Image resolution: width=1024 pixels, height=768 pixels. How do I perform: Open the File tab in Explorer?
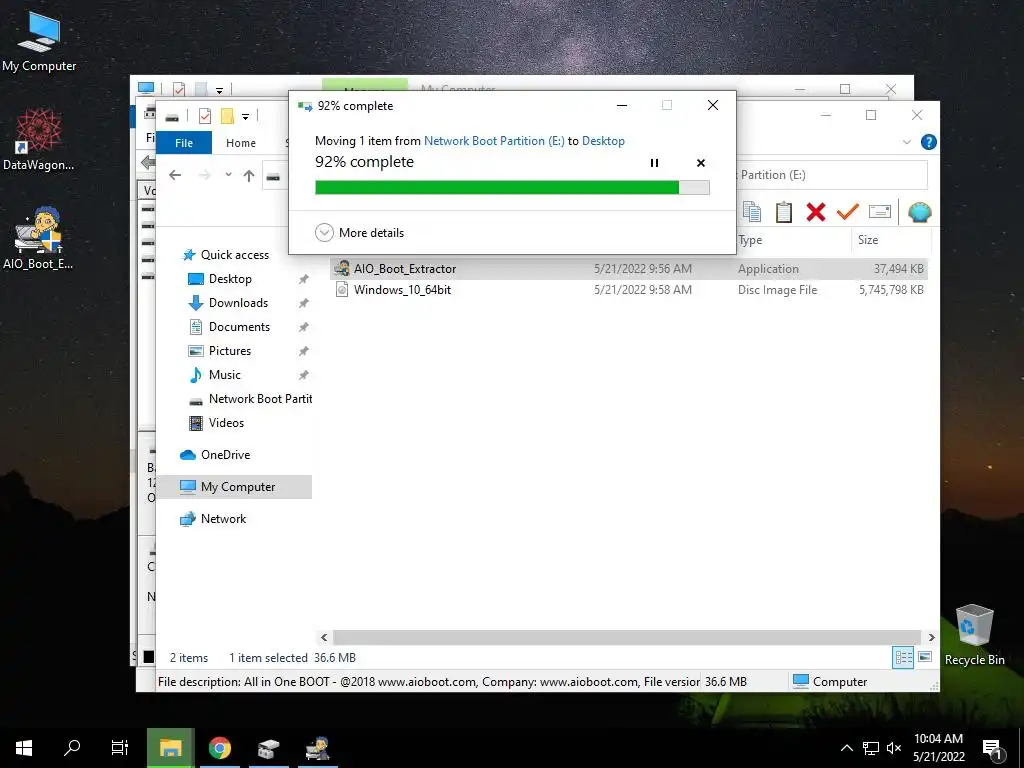(184, 142)
